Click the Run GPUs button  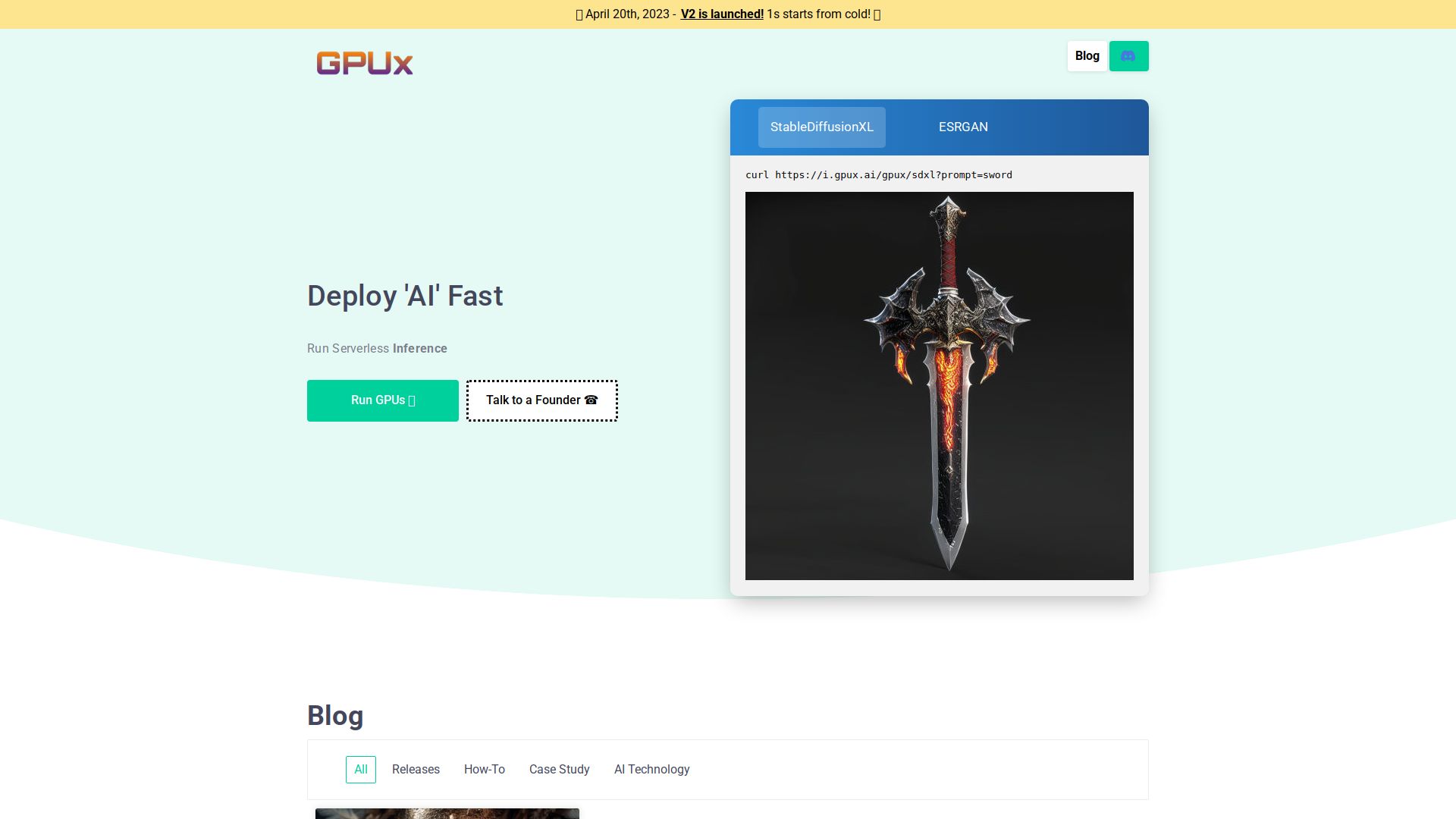tap(382, 400)
